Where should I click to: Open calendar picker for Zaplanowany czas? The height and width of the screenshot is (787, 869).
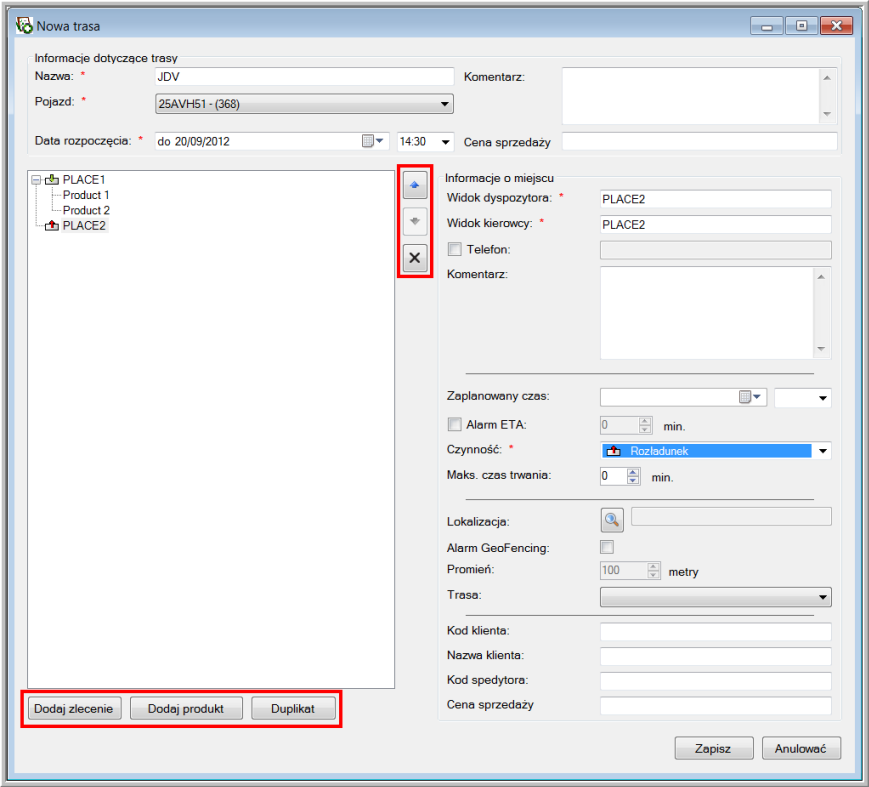click(x=750, y=397)
